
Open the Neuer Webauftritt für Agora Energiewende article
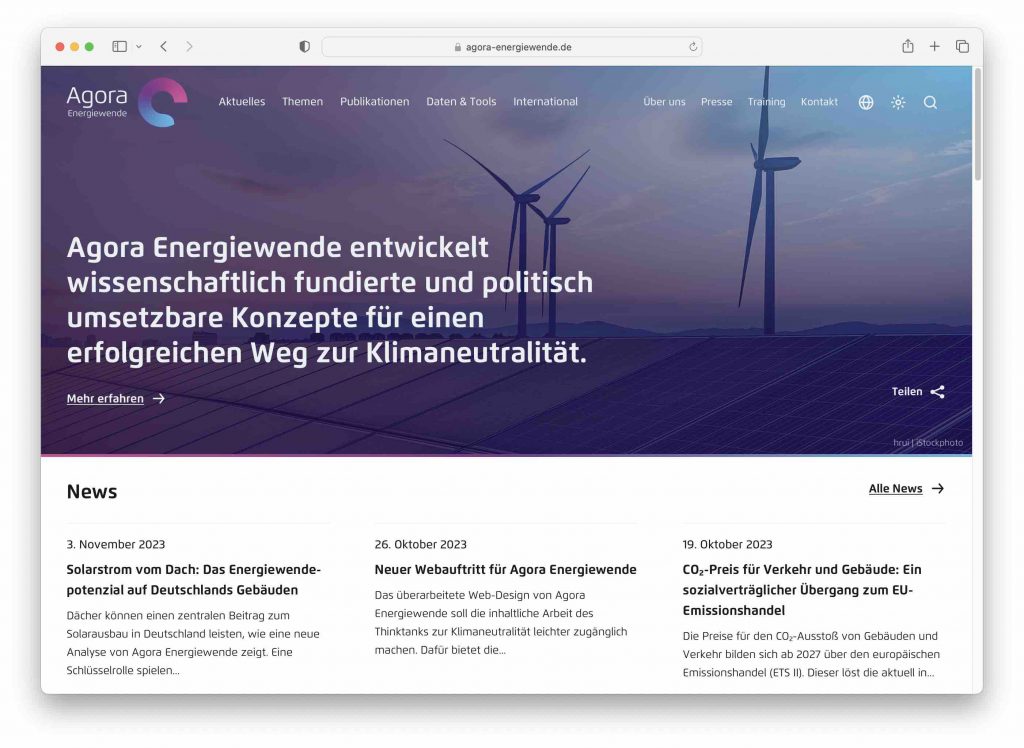pos(505,570)
